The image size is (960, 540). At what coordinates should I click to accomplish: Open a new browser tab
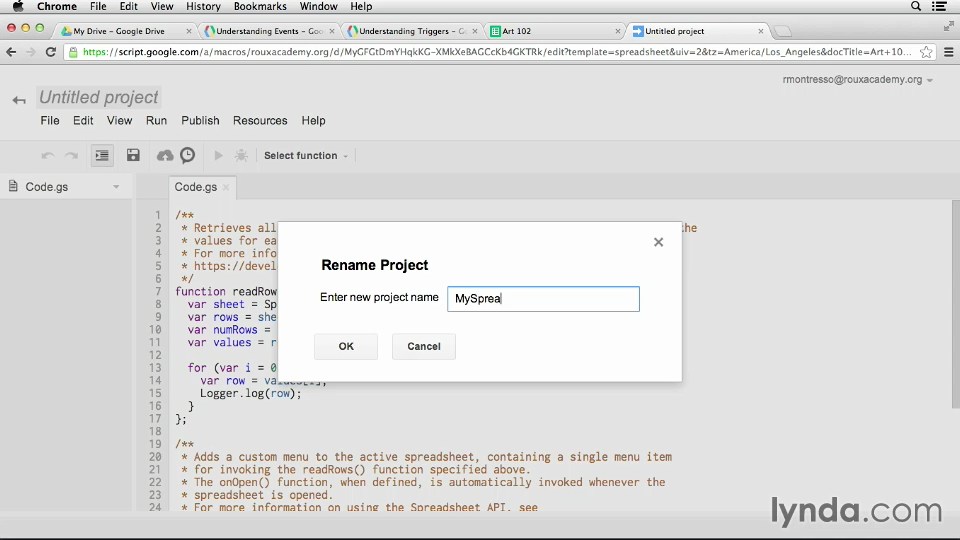click(x=782, y=31)
